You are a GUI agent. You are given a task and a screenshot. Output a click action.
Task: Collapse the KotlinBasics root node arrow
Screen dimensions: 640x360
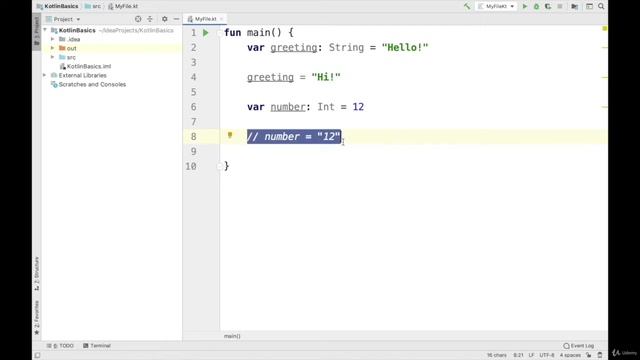(45, 30)
